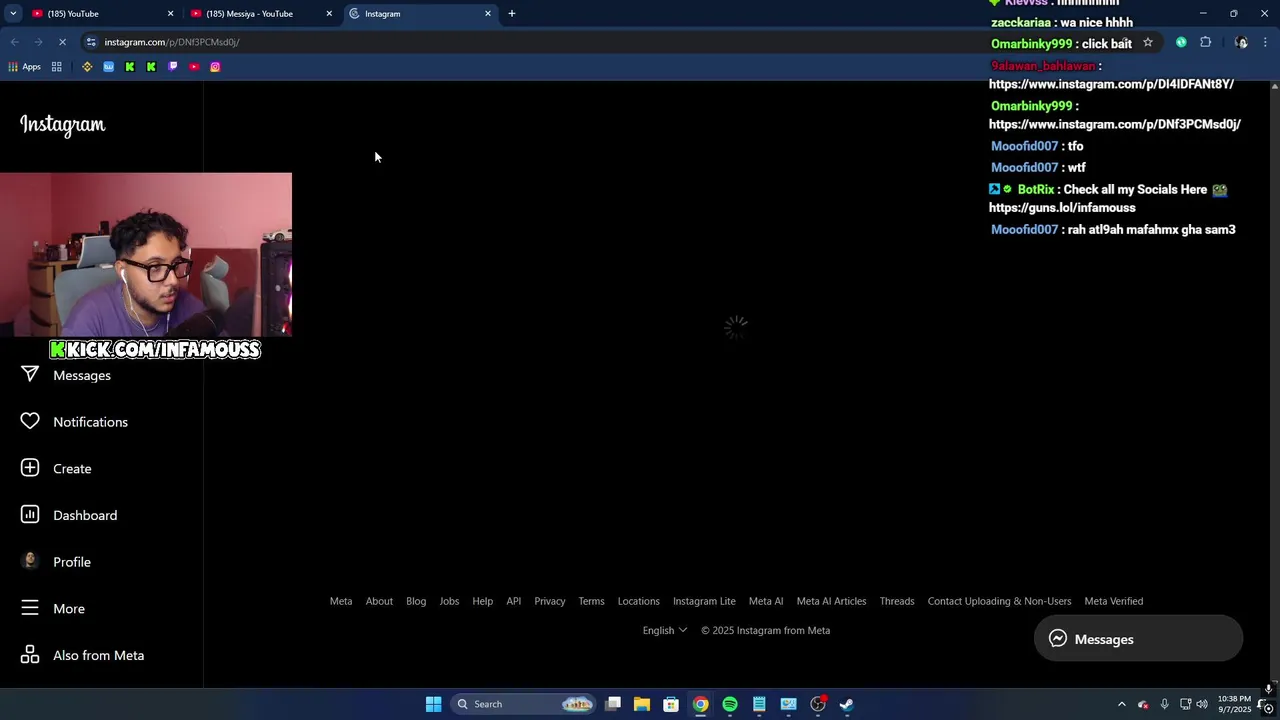Open the Dashboard chart sidebar icon
Screen dimensions: 1280x720
click(x=30, y=515)
